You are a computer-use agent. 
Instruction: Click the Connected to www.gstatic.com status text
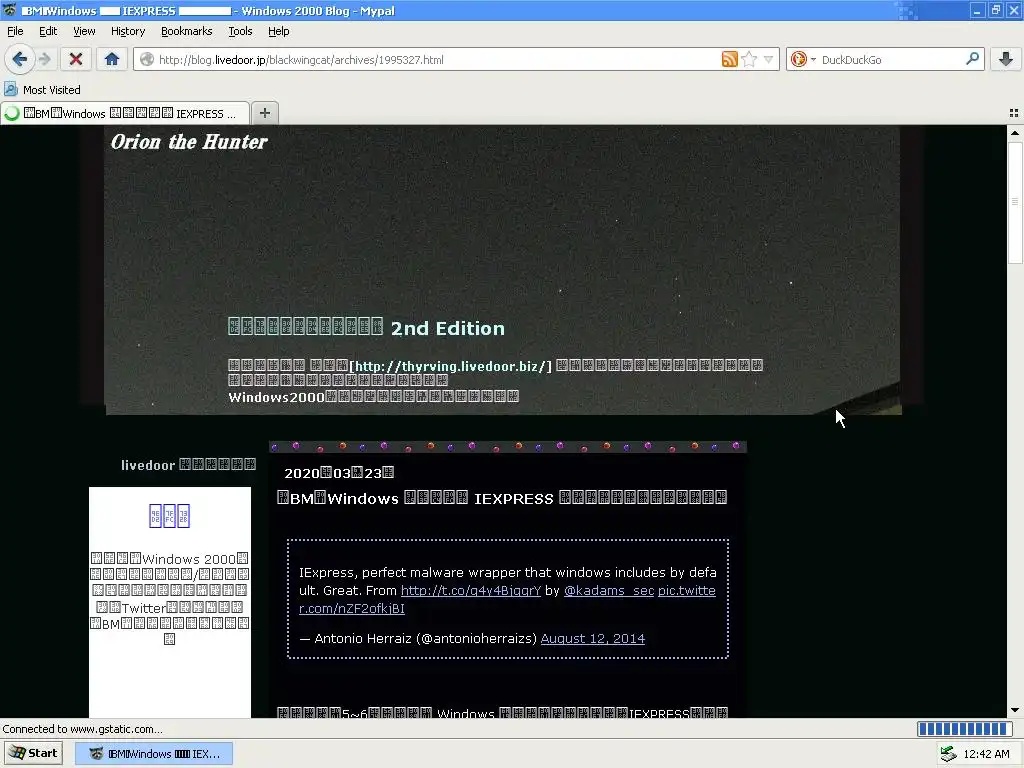click(x=82, y=729)
